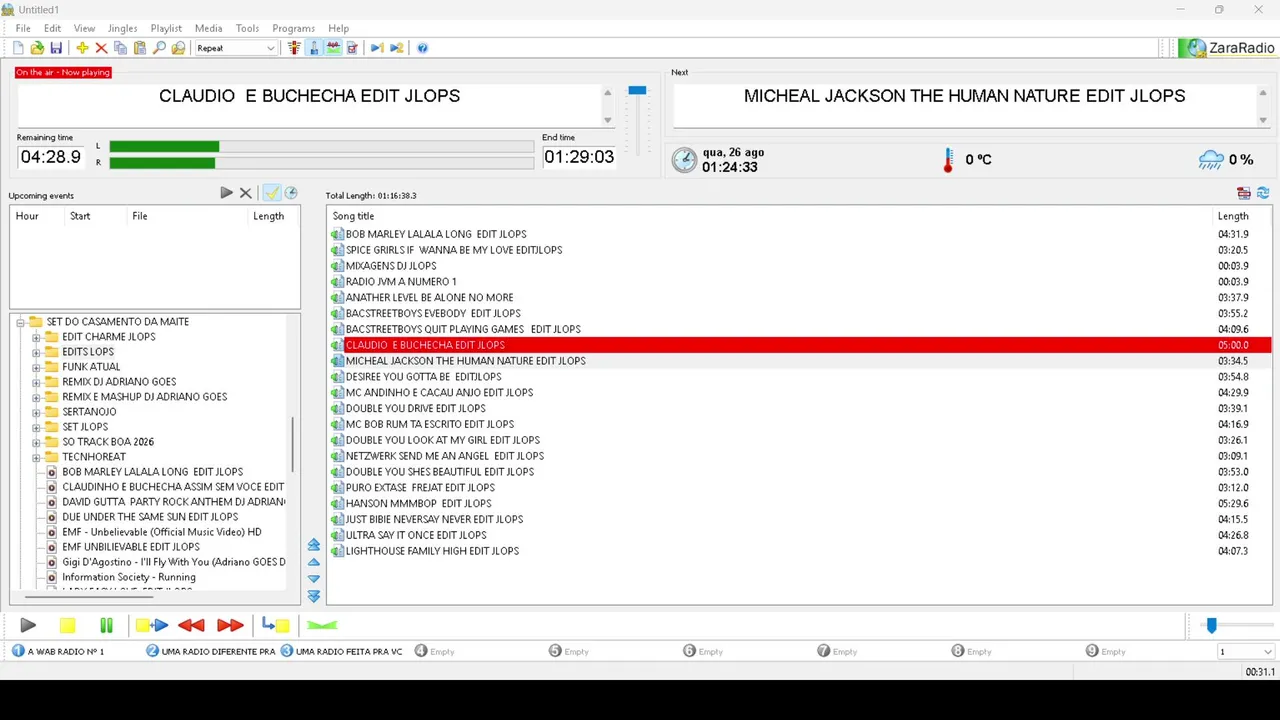
Task: Play jingle 3 UMA RADIO FEITA PRA VC
Action: pyautogui.click(x=342, y=651)
